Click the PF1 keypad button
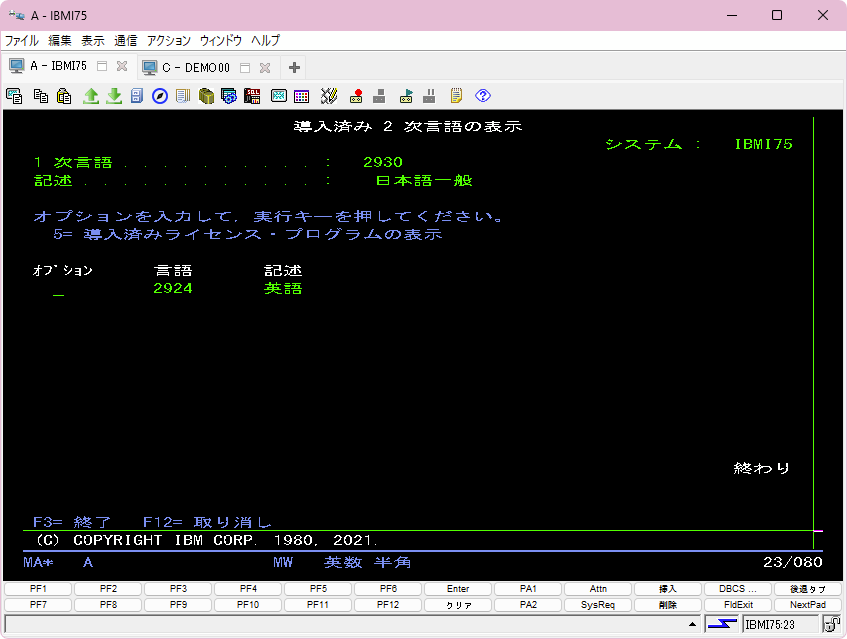This screenshot has height=639, width=847. tap(38, 589)
